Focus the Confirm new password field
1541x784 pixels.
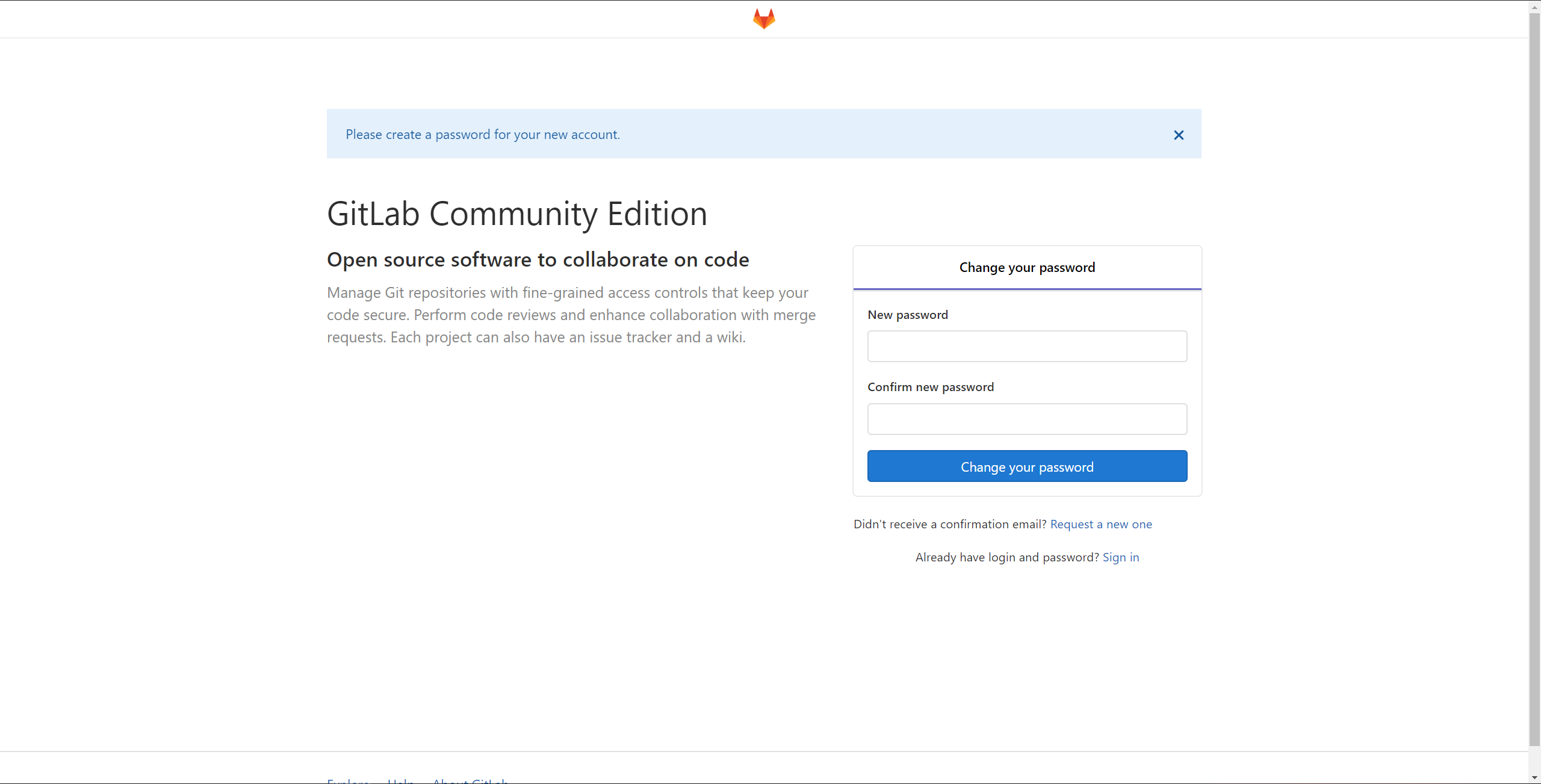(x=1027, y=419)
